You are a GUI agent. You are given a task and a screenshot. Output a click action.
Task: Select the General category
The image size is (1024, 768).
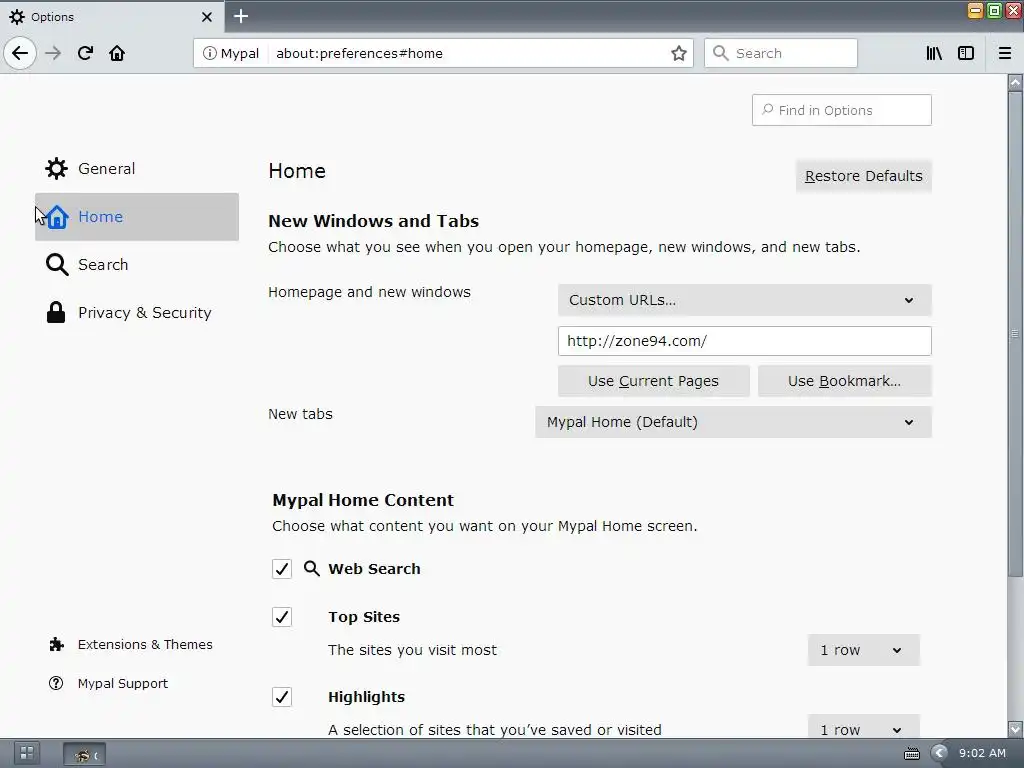click(x=136, y=168)
